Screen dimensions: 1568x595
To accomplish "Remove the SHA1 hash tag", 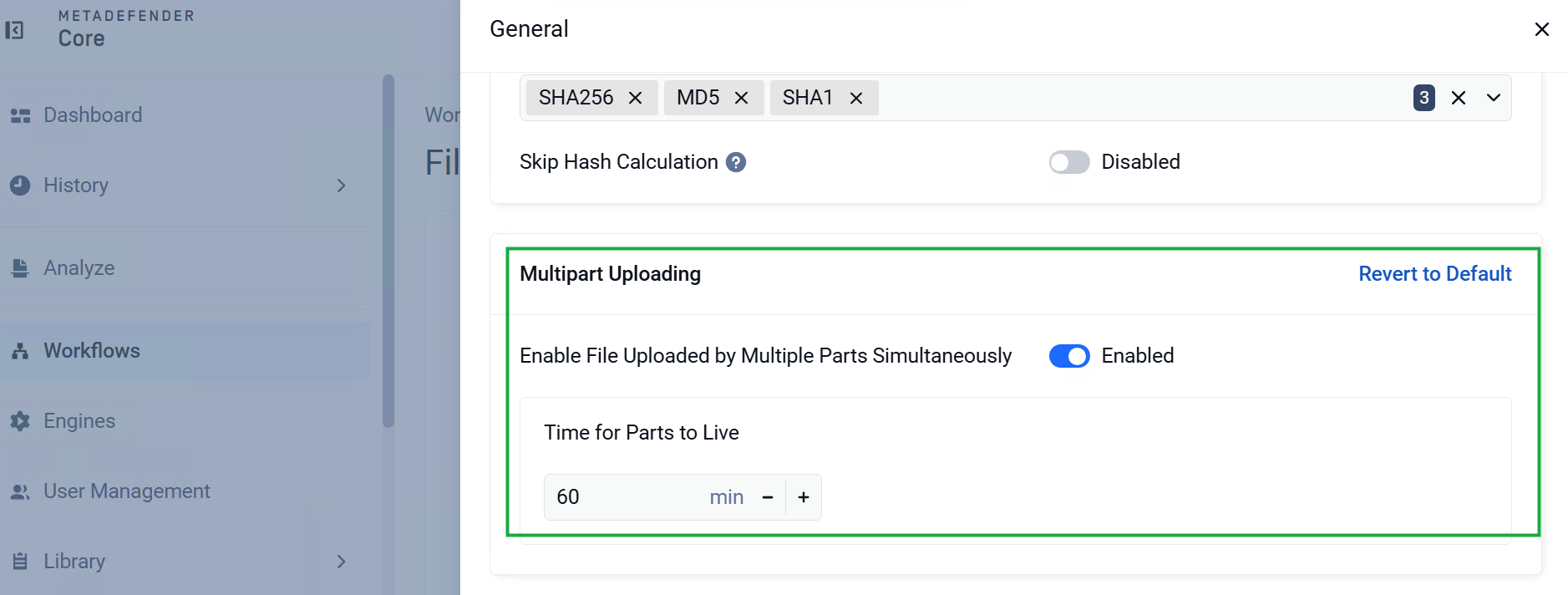I will coord(855,98).
